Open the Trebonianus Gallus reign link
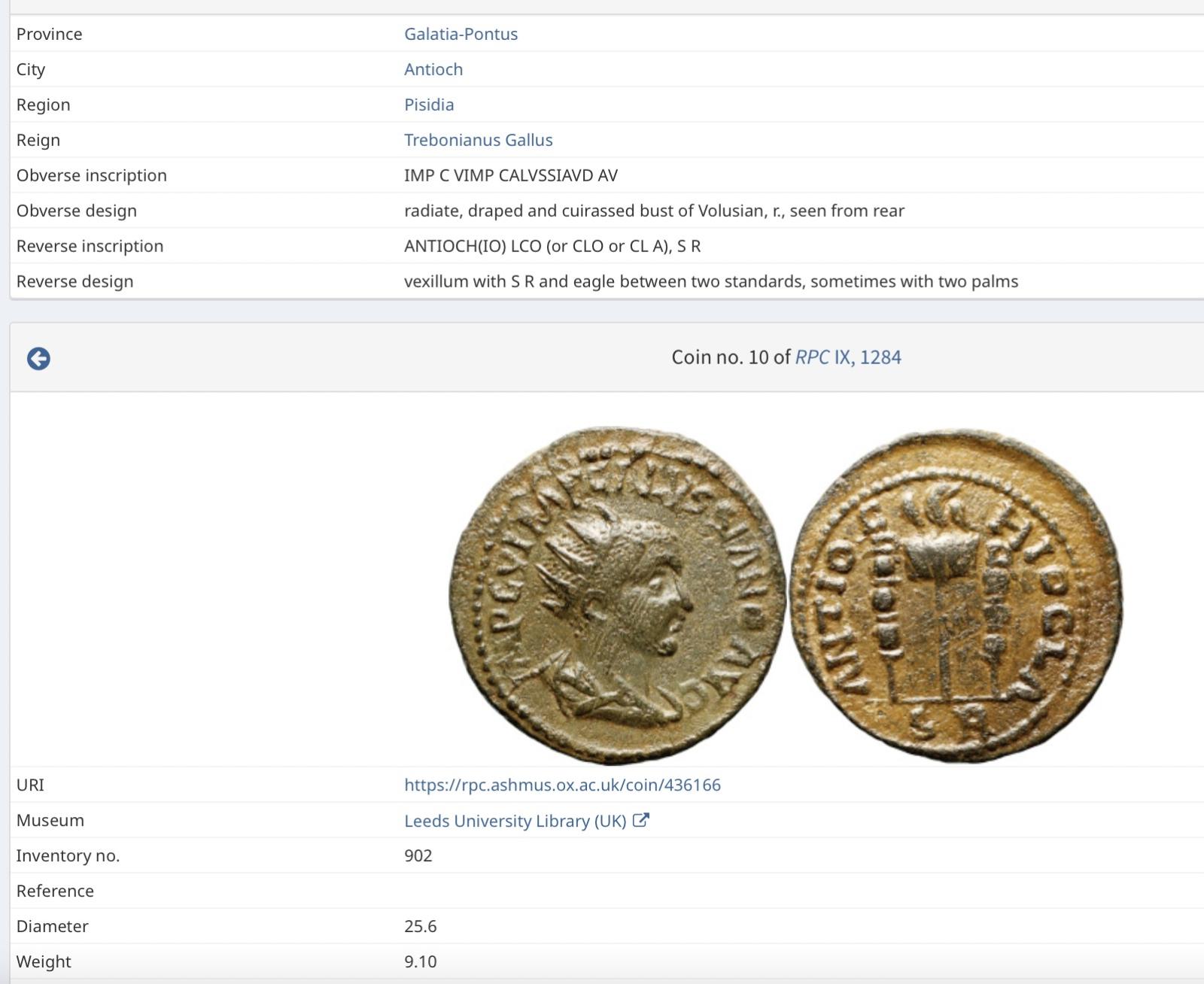The width and height of the screenshot is (1204, 984). [478, 140]
